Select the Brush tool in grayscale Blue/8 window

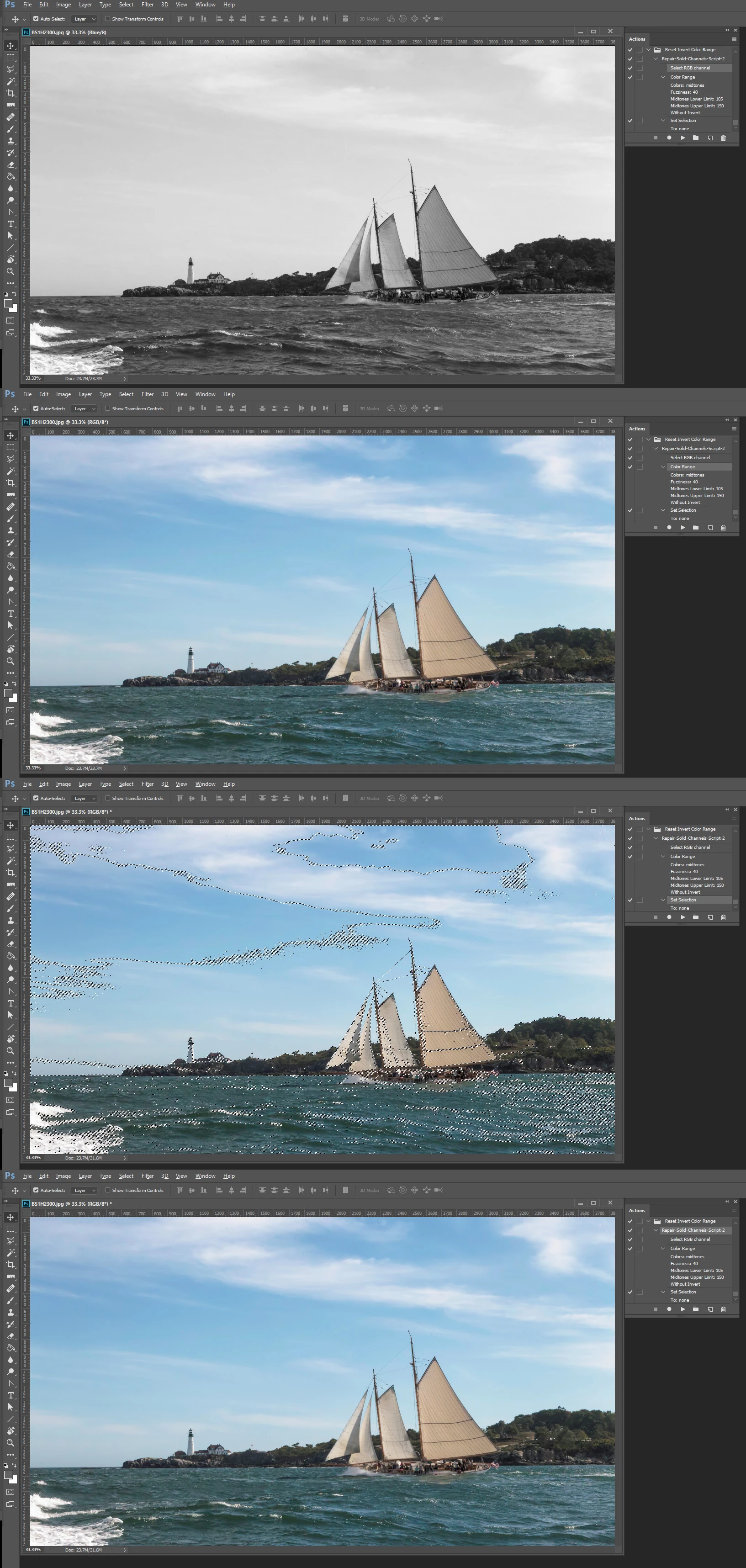pos(11,128)
